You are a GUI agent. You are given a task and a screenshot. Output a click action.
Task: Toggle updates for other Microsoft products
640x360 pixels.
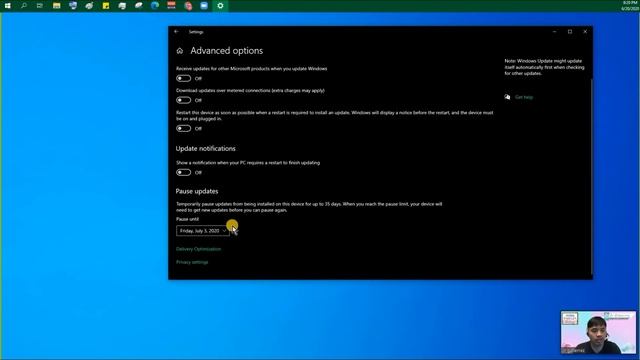183,78
